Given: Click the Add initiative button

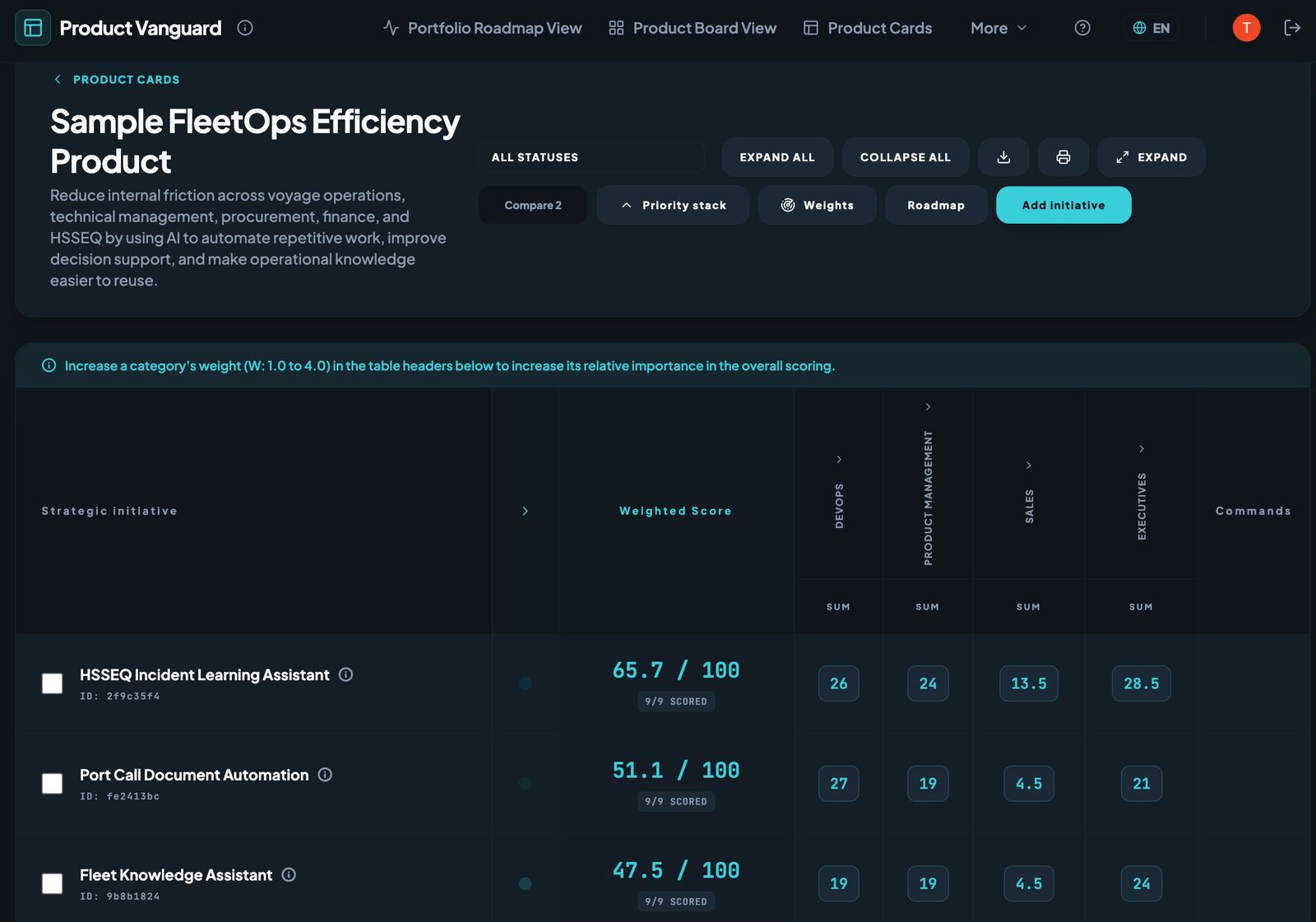Looking at the screenshot, I should click(x=1063, y=205).
